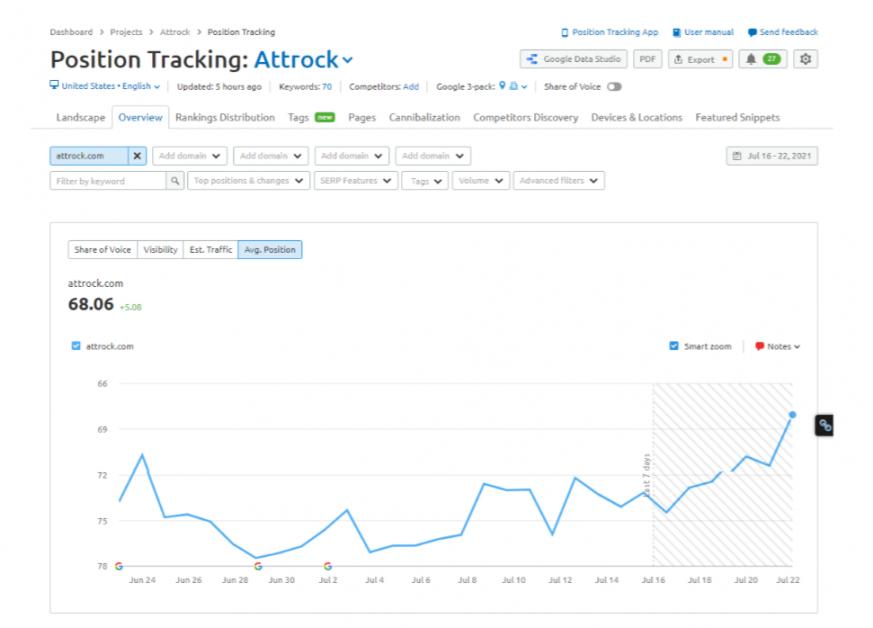Uncheck the Smart zoom checkbox

point(674,347)
